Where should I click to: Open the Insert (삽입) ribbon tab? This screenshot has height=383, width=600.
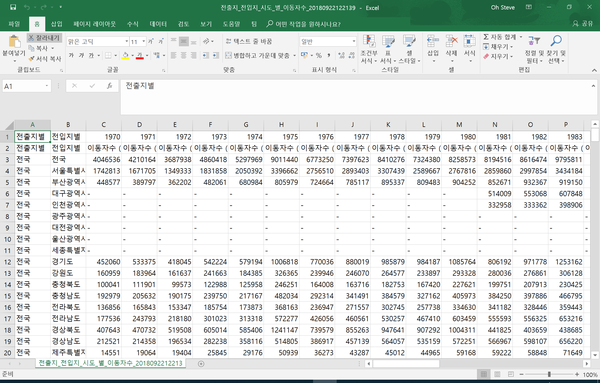(x=57, y=24)
